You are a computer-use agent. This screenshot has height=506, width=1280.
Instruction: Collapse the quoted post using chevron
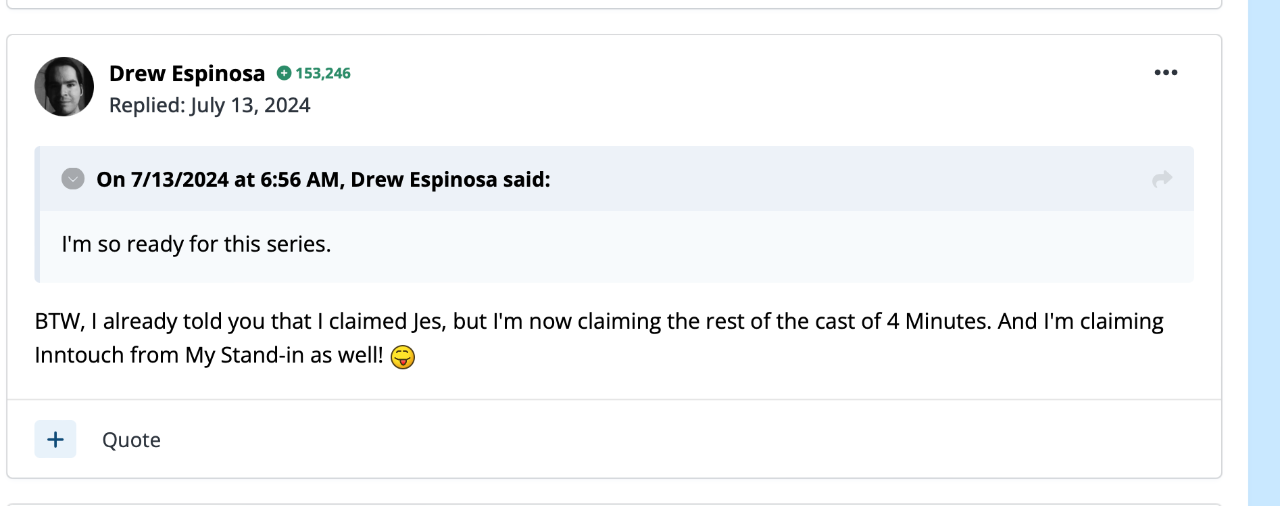pyautogui.click(x=72, y=179)
